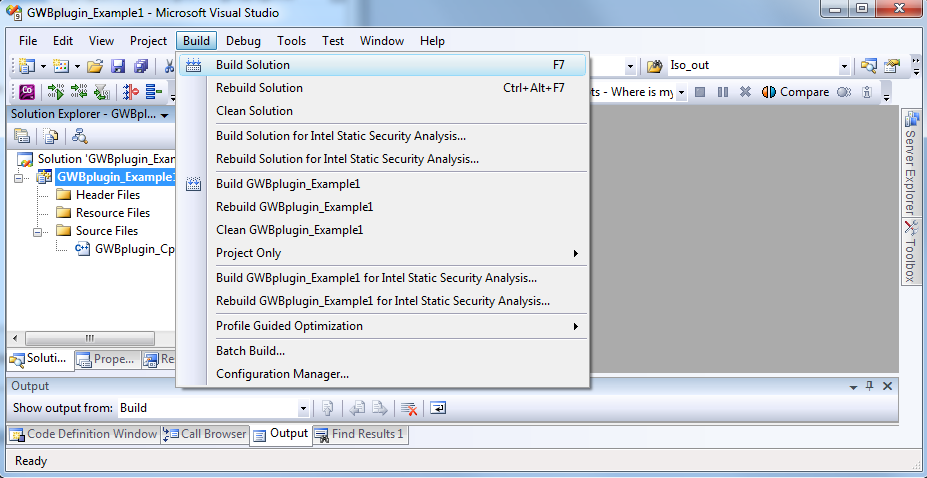This screenshot has width=927, height=478.
Task: Switch to the Code Definition Window tab
Action: 83,434
